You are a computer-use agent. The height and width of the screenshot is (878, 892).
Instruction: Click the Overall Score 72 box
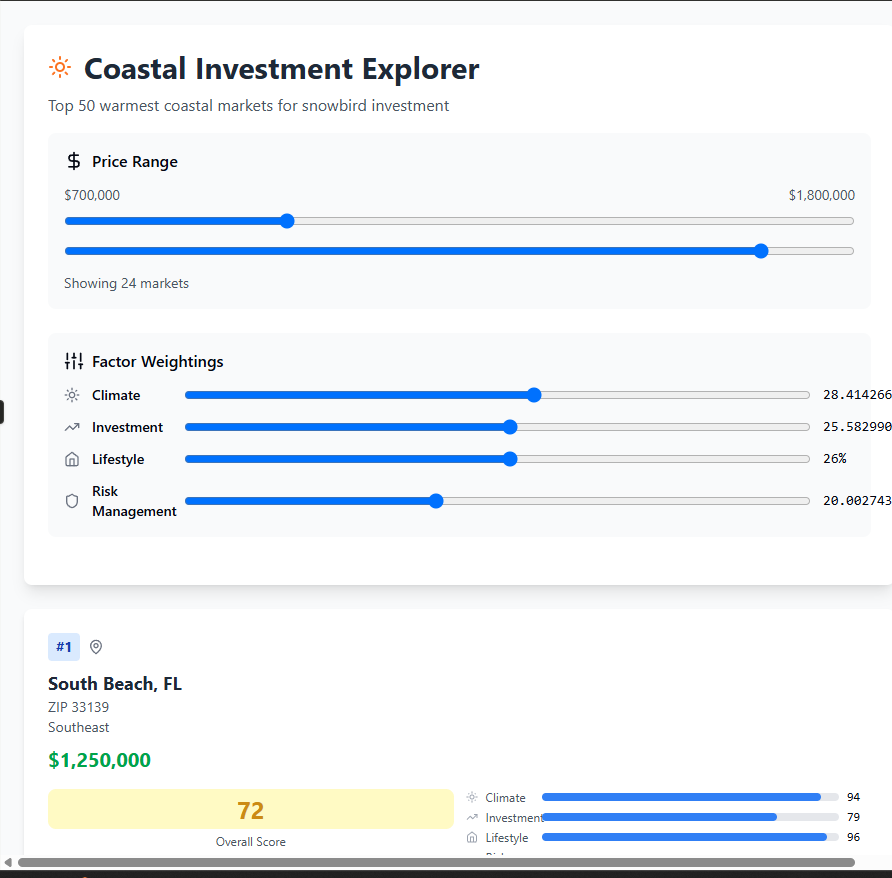point(250,809)
